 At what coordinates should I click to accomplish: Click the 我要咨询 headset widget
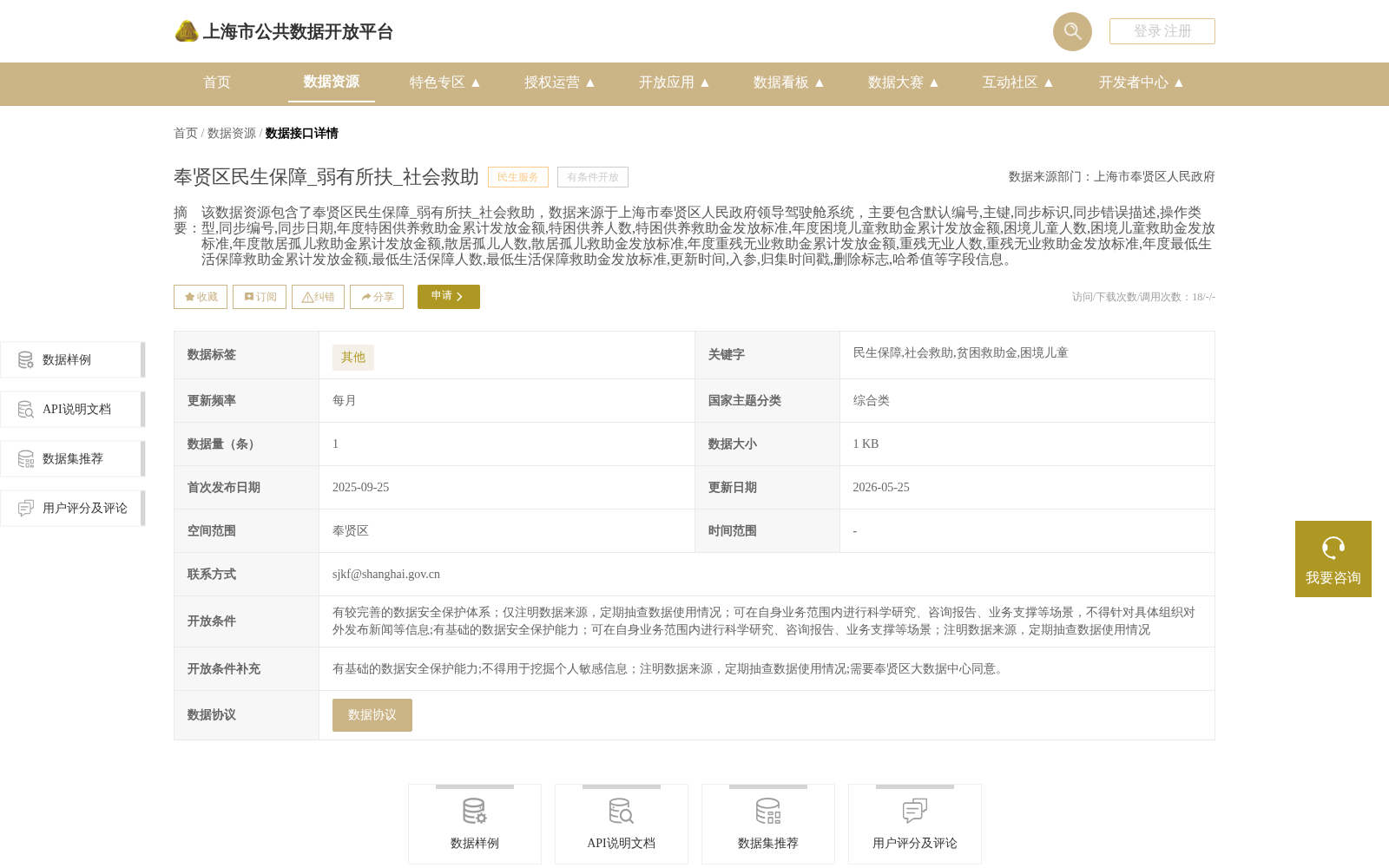(1333, 559)
